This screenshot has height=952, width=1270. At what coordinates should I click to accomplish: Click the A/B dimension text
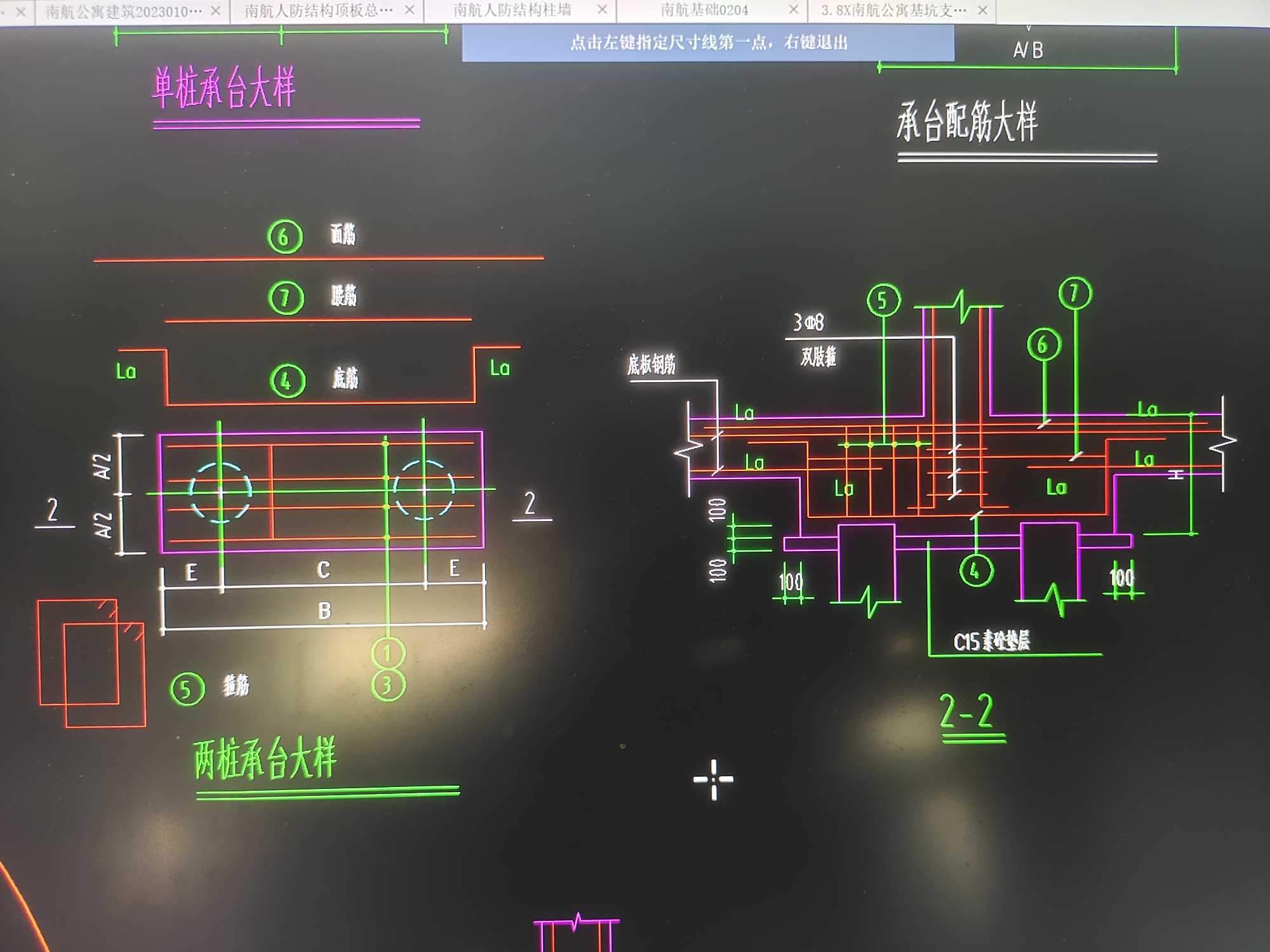(x=1028, y=50)
